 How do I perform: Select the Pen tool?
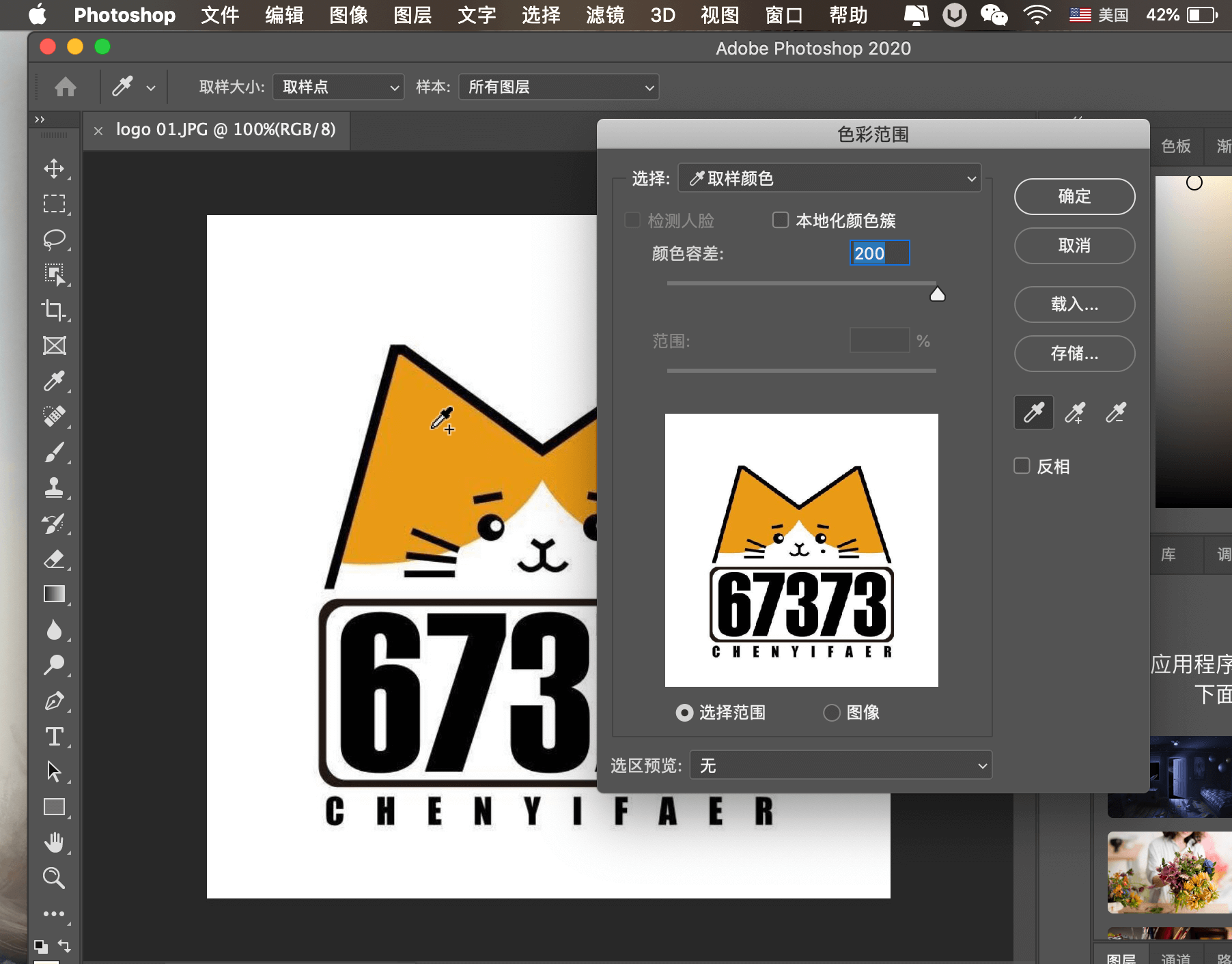(x=54, y=700)
